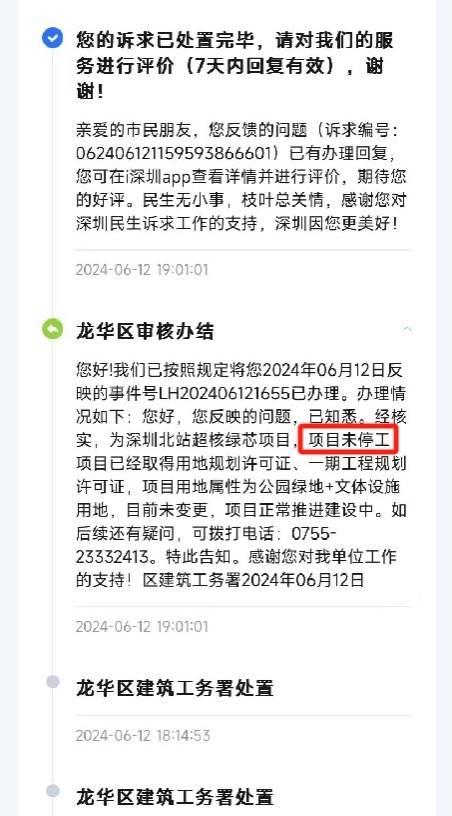Image resolution: width=452 pixels, height=816 pixels.
Task: Click timestamp under 龙华区审核办结 reply
Action: coord(142,626)
